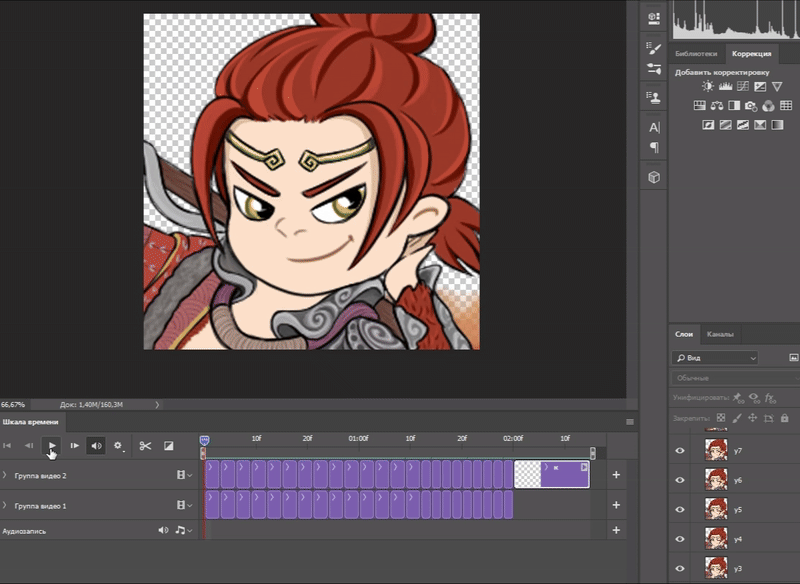Toggle timeline audio playback
Image resolution: width=800 pixels, height=584 pixels.
pos(96,446)
